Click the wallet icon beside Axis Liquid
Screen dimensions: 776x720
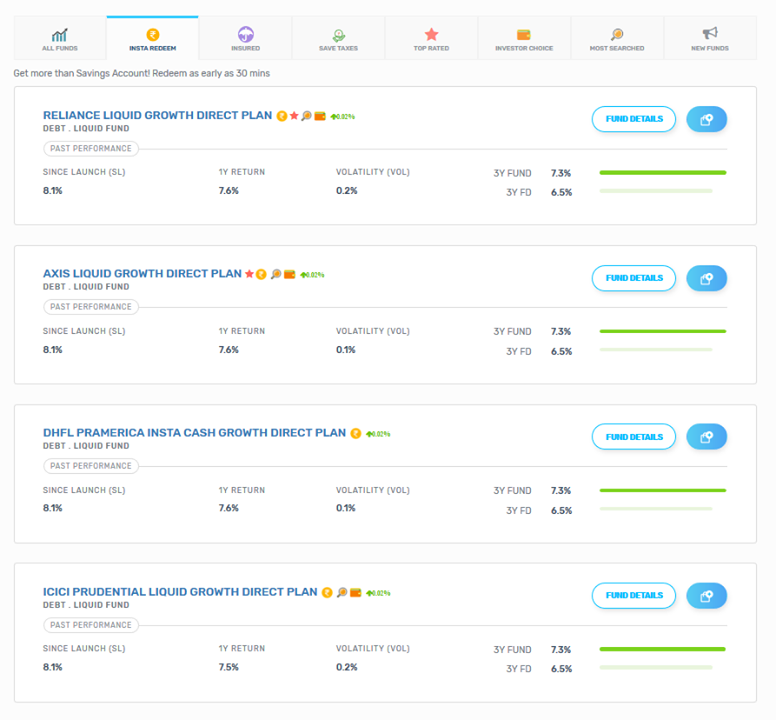click(x=290, y=275)
